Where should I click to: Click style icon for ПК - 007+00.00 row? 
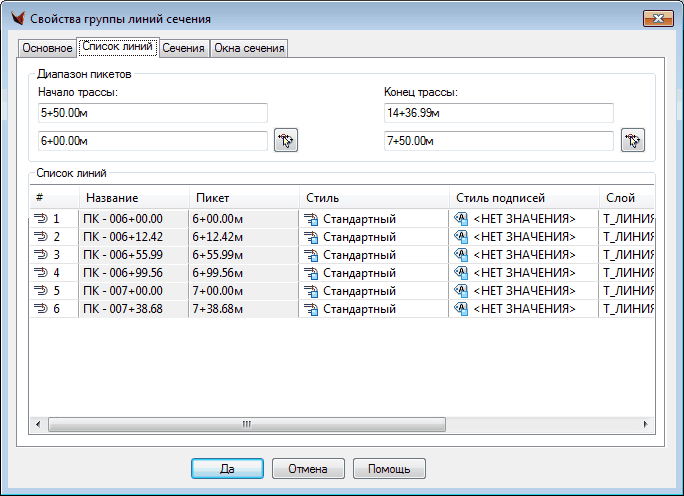[x=311, y=291]
